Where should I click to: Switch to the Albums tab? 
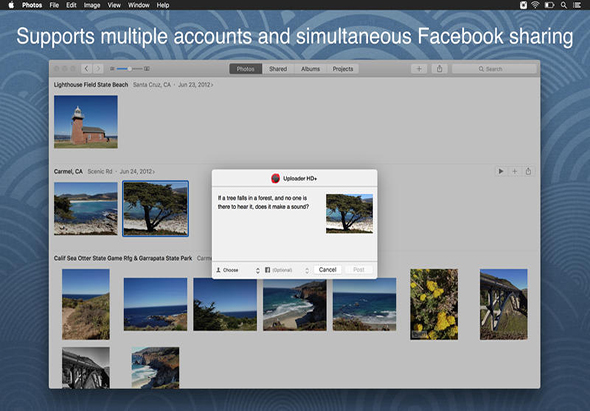coord(310,69)
